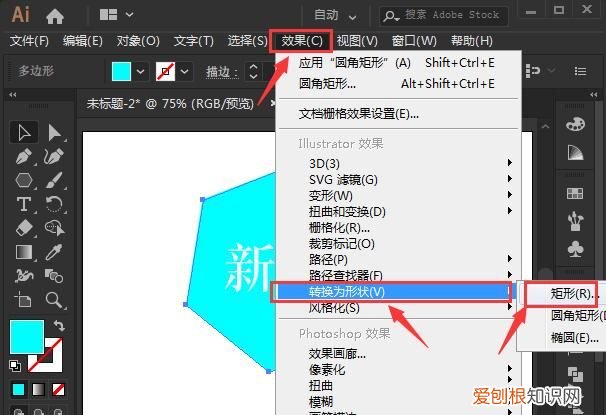Viewport: 606px width, 415px height.
Task: Open the Swatches panel icon
Action: click(575, 193)
